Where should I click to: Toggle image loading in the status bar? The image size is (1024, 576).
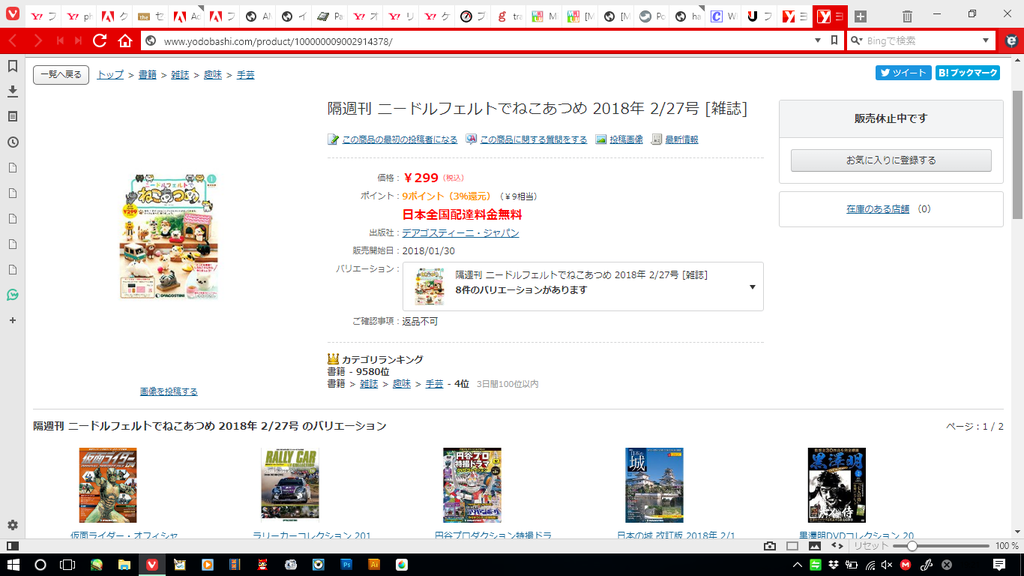815,546
